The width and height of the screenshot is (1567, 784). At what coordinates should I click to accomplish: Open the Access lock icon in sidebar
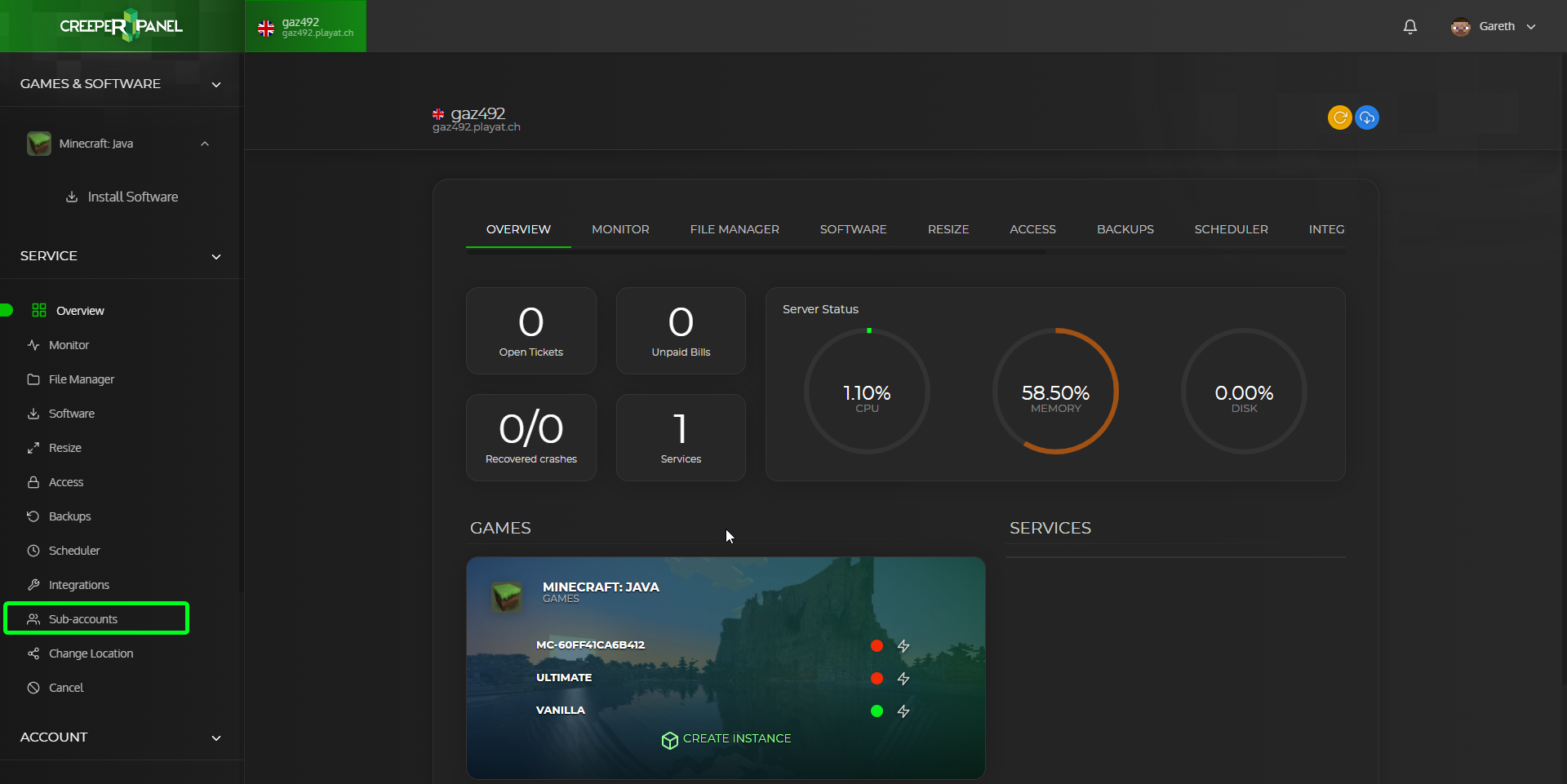[33, 482]
